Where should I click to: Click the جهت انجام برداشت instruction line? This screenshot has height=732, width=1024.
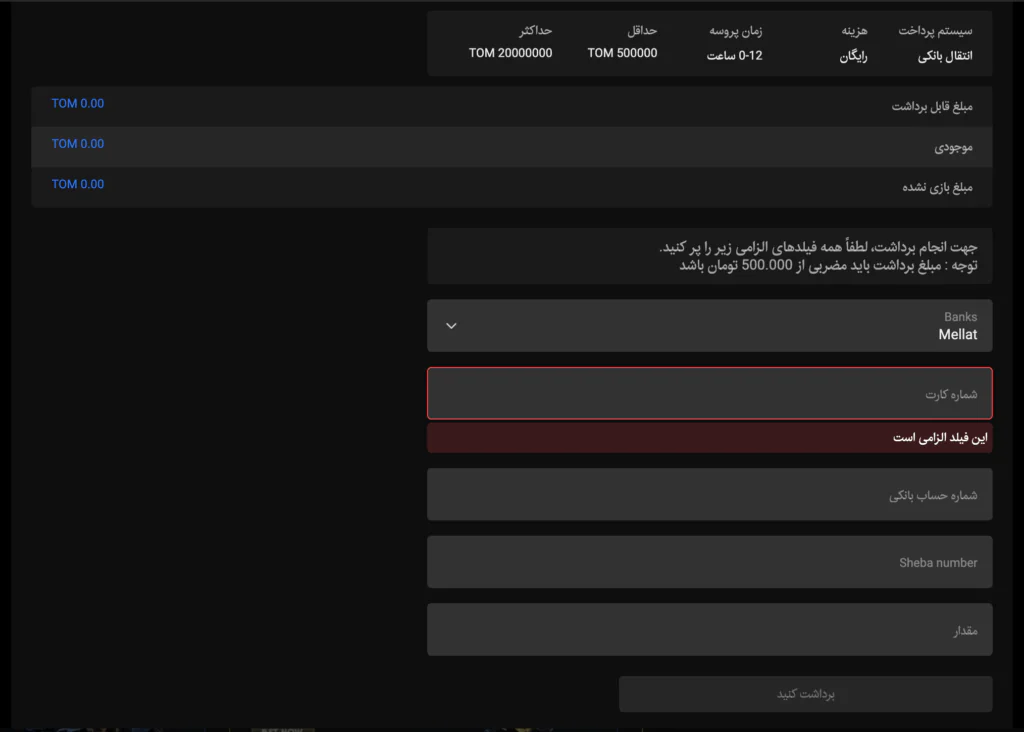tap(818, 247)
